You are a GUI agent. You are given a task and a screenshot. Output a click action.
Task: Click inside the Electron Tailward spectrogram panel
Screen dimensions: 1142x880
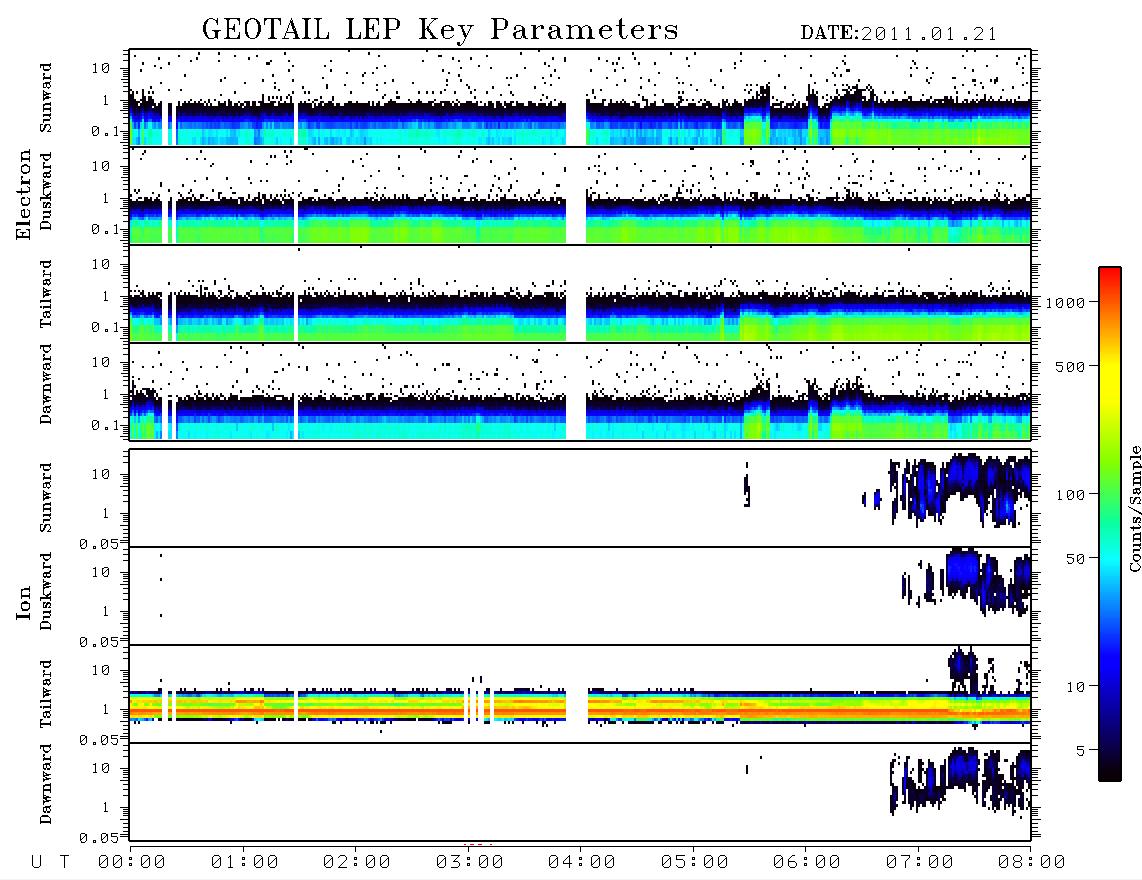[x=580, y=294]
